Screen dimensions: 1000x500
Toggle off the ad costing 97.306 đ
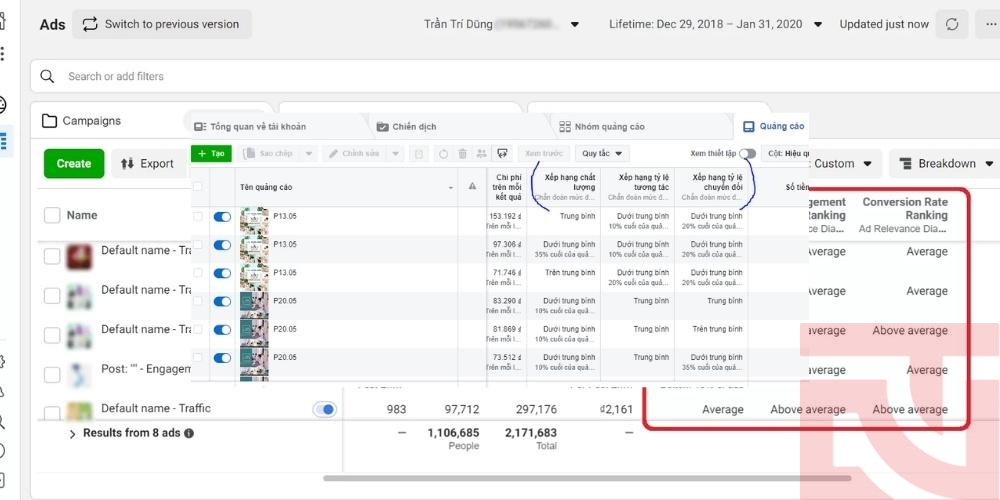(222, 245)
